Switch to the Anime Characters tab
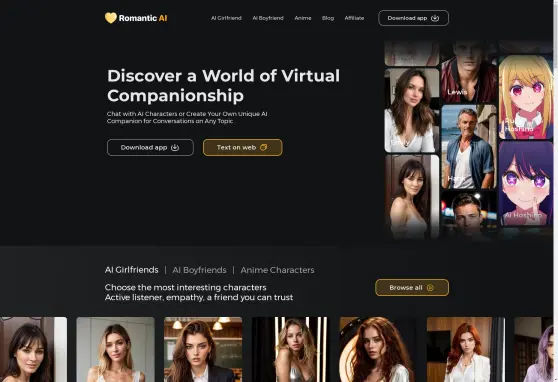 277,270
